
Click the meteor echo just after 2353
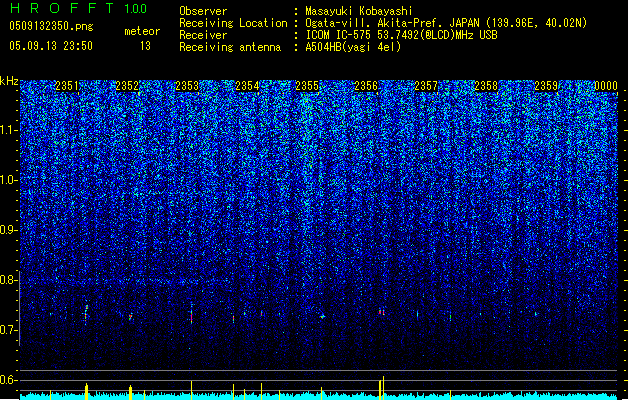pos(191,316)
